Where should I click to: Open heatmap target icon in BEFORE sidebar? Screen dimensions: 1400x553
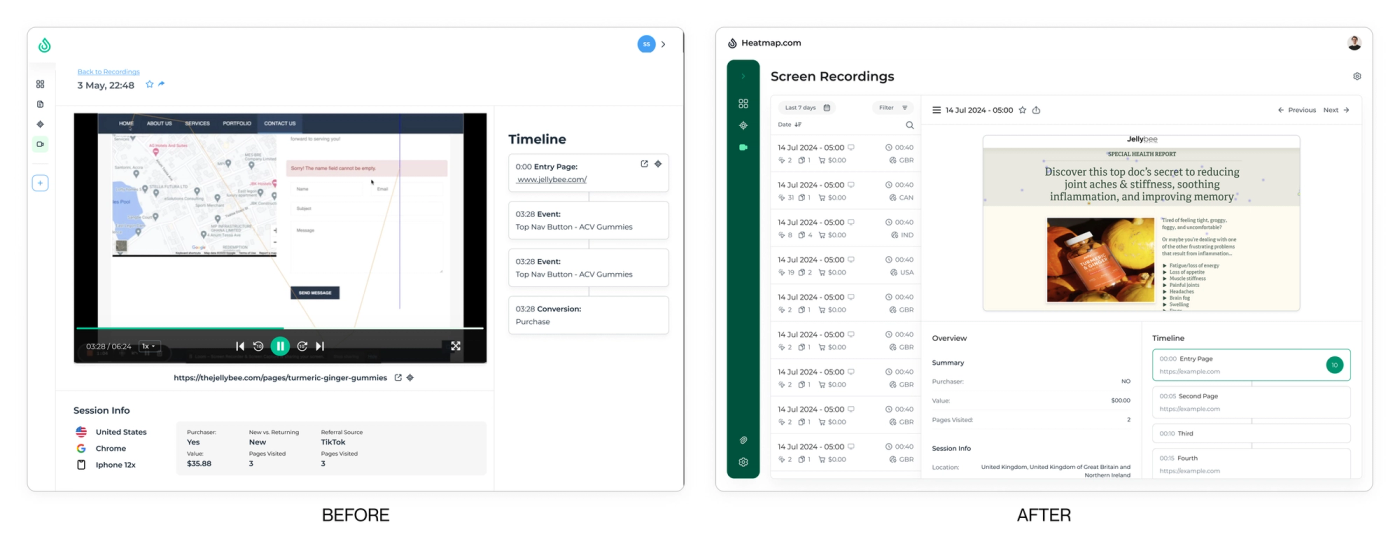pos(40,124)
